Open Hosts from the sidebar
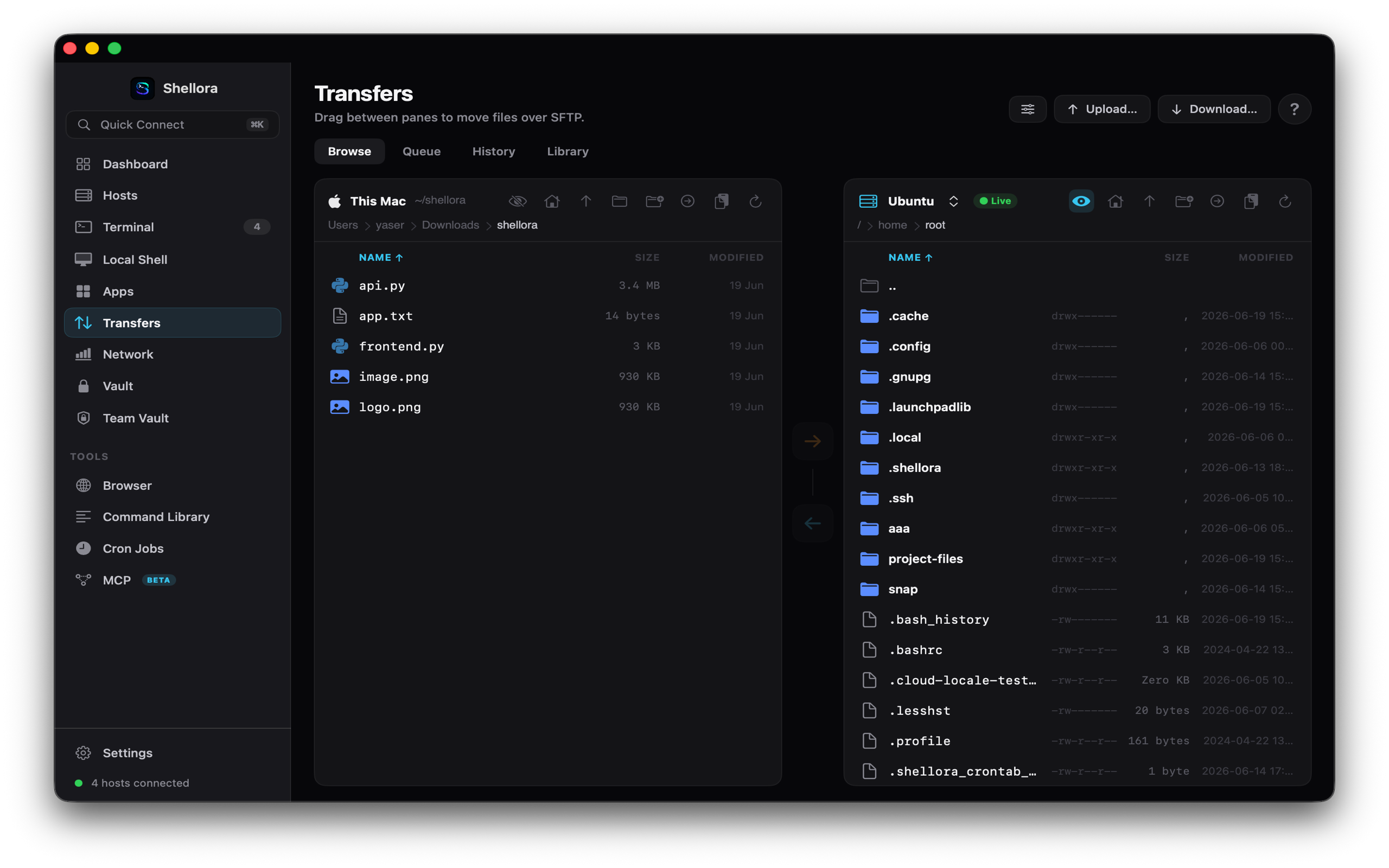This screenshot has height=868, width=1389. coord(172,195)
